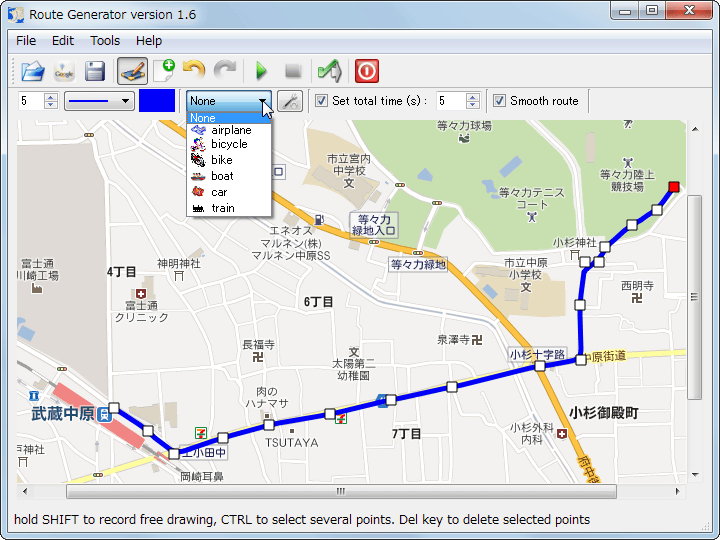
Task: Collapse the vehicle combo box showing None
Action: coord(229,101)
